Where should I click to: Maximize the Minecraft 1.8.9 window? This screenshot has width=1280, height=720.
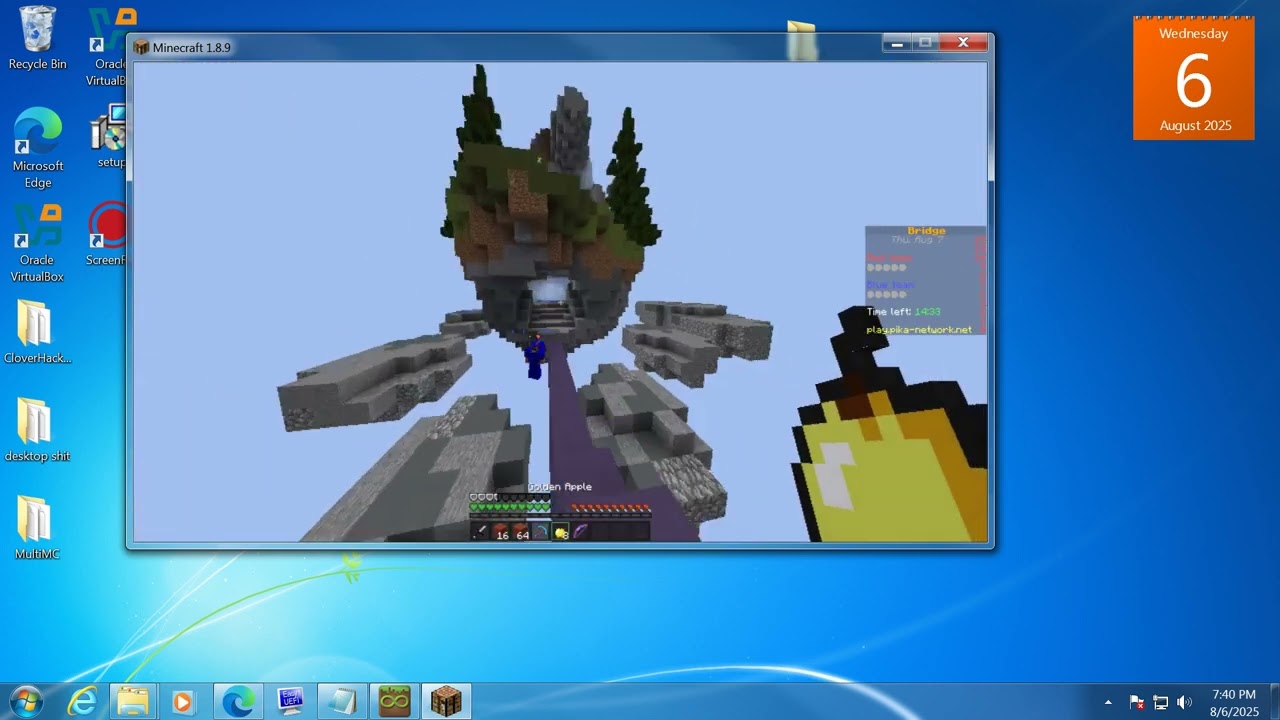point(926,42)
